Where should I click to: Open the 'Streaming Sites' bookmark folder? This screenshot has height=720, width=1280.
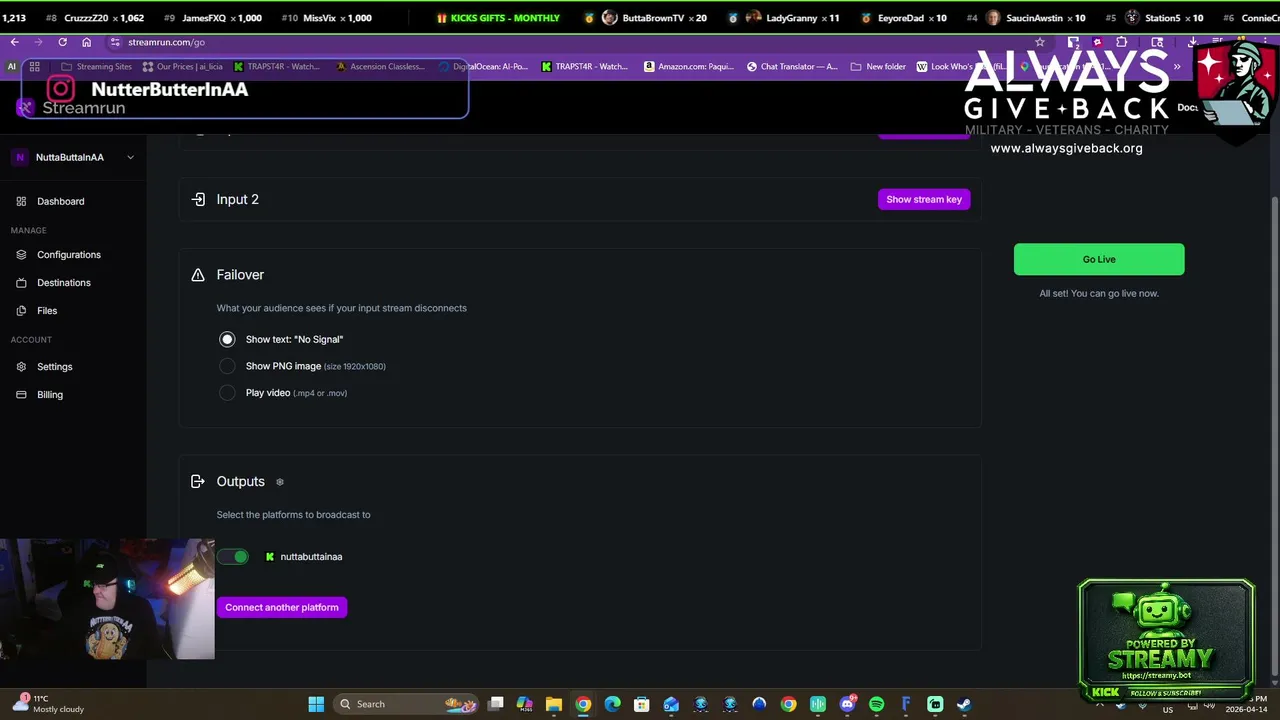pos(96,67)
